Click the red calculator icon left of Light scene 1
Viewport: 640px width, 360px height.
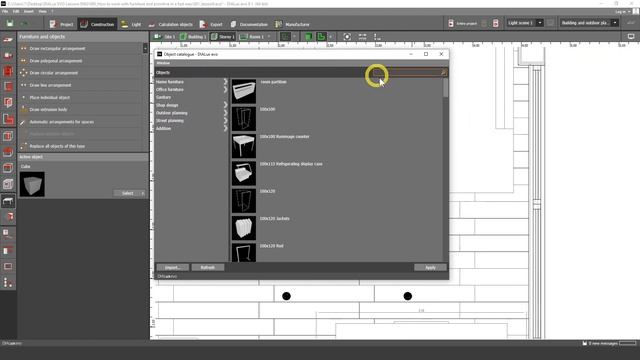click(496, 23)
